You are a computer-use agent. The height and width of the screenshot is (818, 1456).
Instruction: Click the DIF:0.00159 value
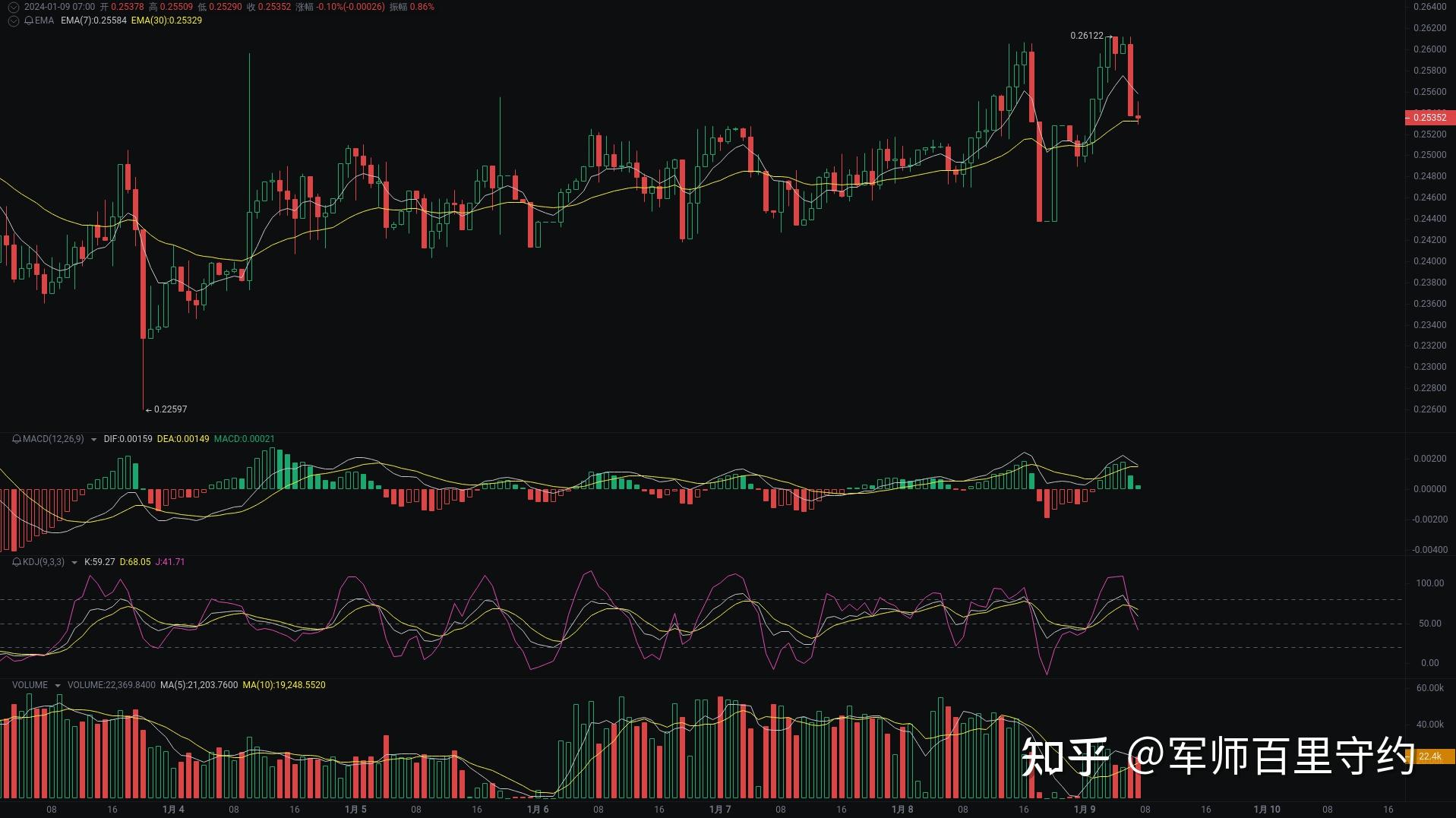(128, 439)
